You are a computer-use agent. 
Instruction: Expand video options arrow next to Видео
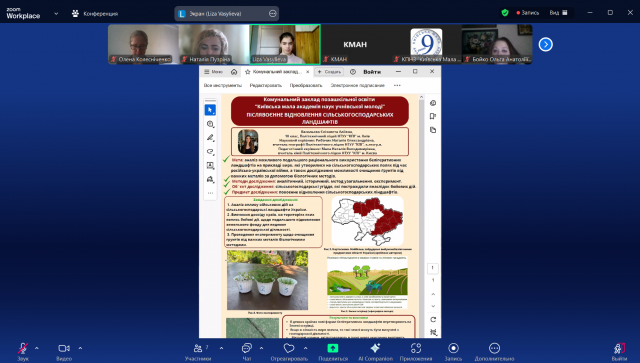click(80, 348)
